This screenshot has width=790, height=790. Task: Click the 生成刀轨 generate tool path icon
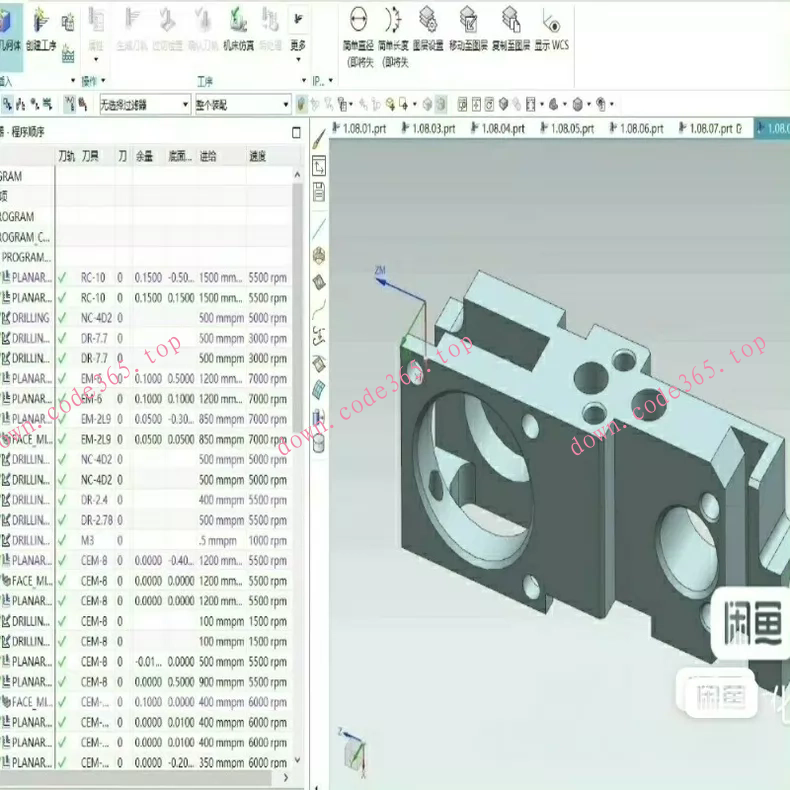pyautogui.click(x=132, y=30)
